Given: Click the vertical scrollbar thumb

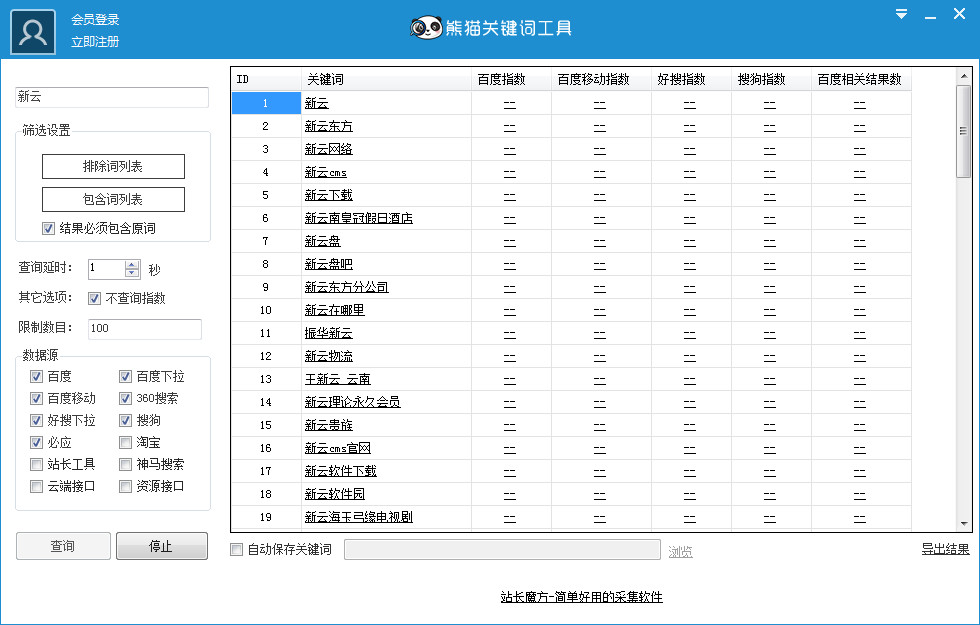Looking at the screenshot, I should 963,131.
